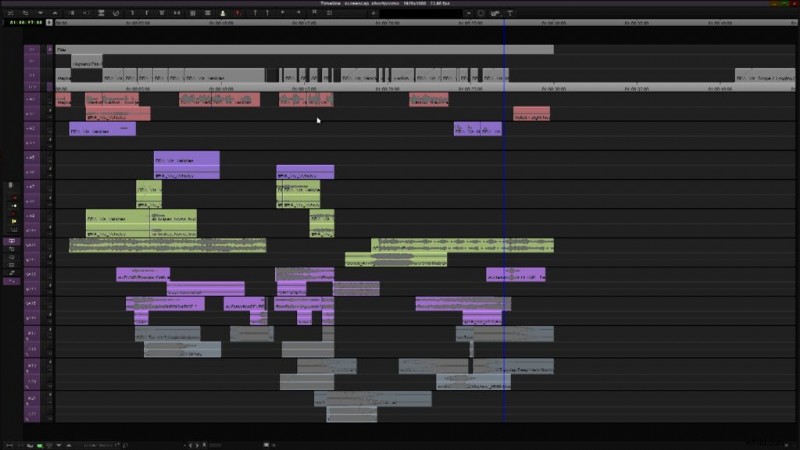Image resolution: width=800 pixels, height=450 pixels.
Task: Click the red overwrite trim icon in Smart Tool
Action: tap(14, 214)
